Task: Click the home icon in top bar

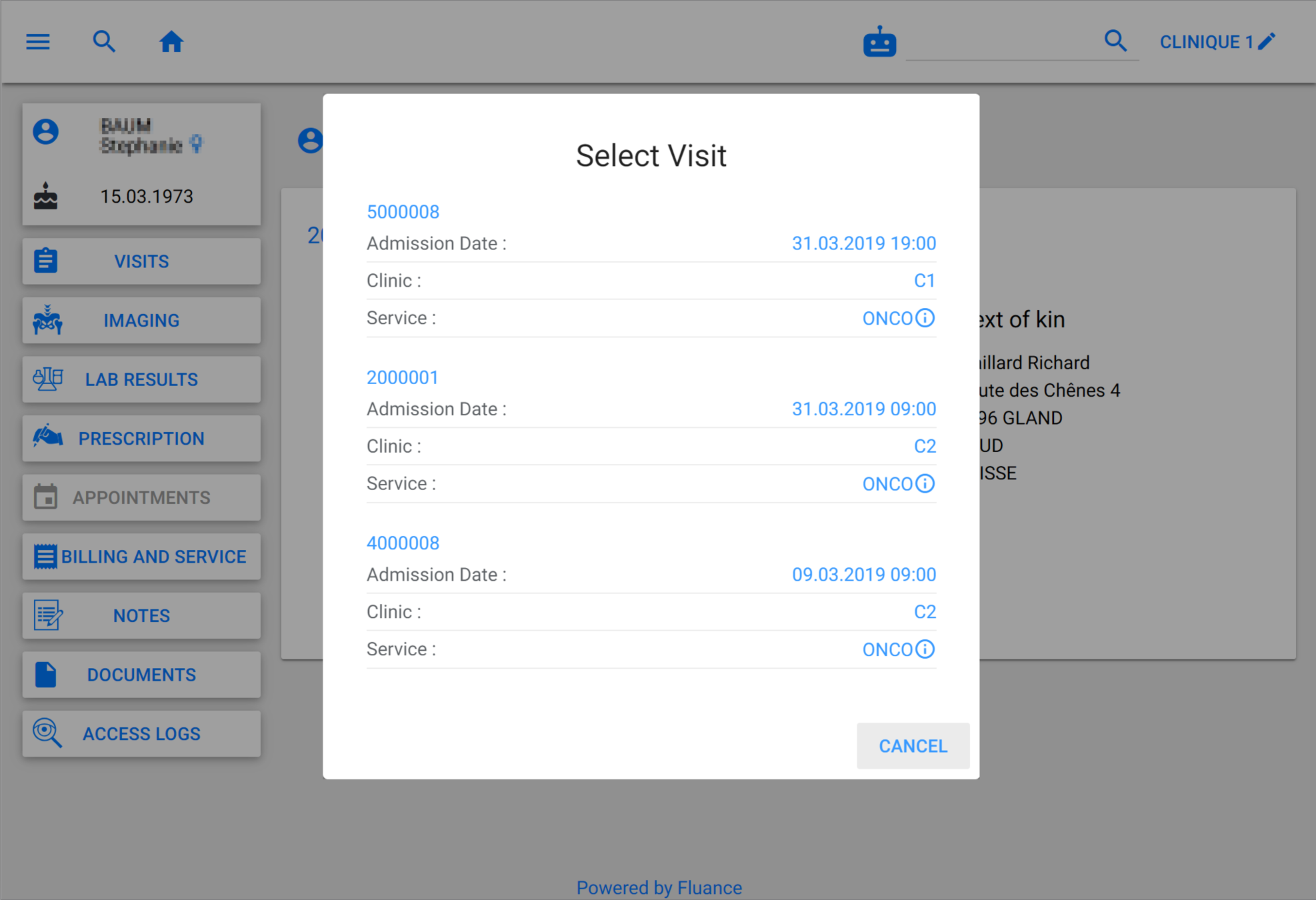Action: [x=171, y=42]
